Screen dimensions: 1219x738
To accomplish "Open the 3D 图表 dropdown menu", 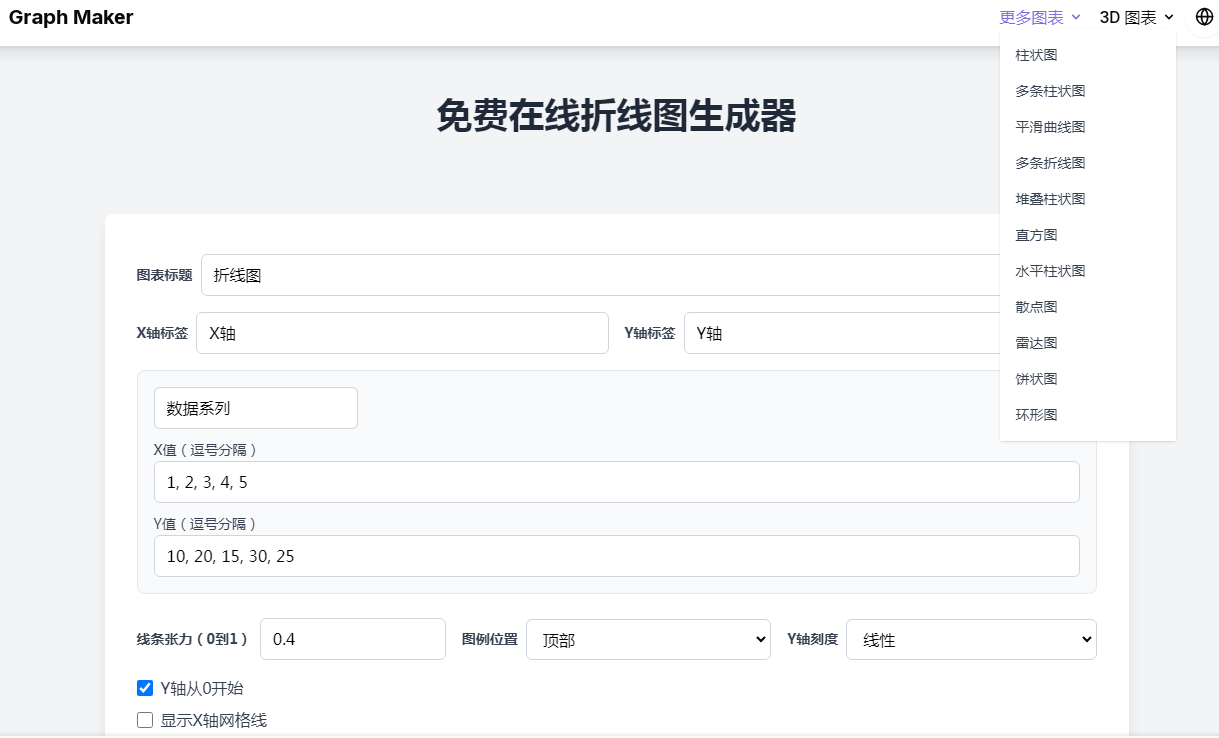I will click(x=1136, y=17).
